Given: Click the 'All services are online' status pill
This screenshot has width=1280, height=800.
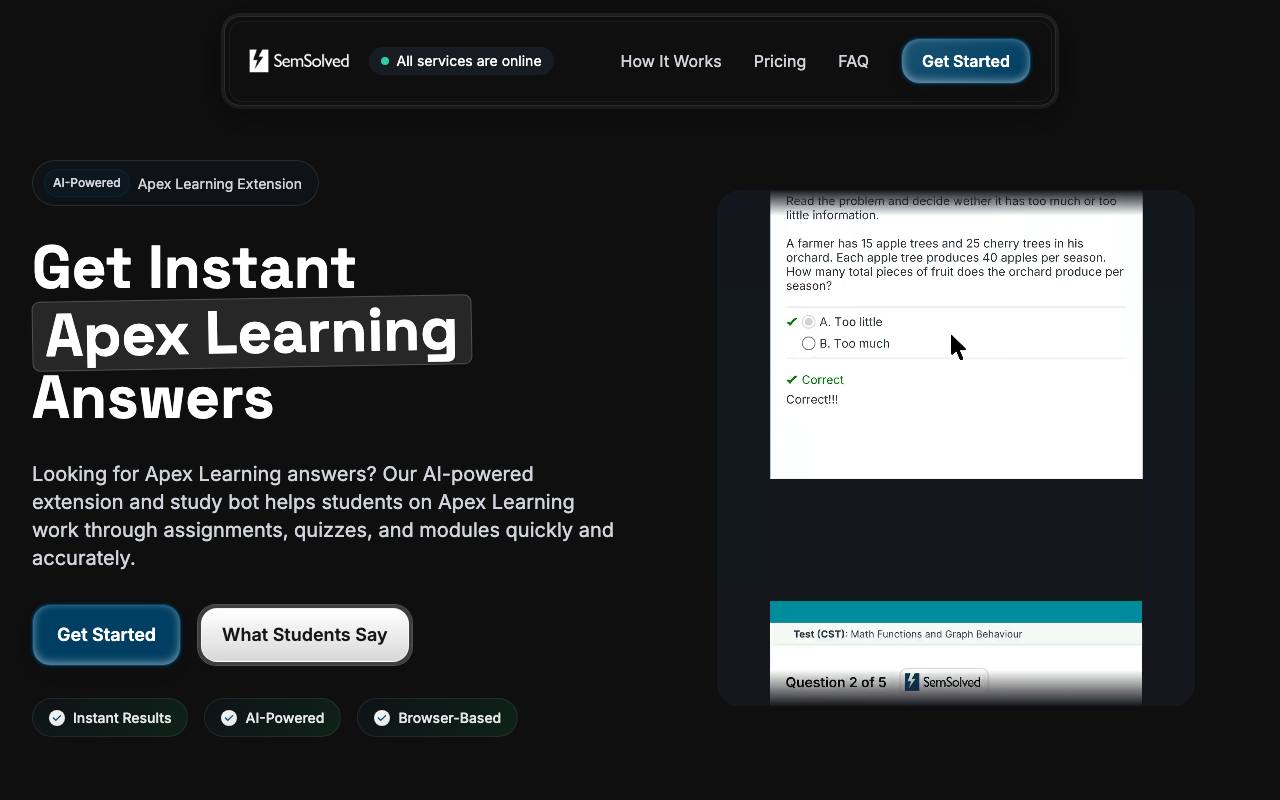Looking at the screenshot, I should (x=461, y=61).
